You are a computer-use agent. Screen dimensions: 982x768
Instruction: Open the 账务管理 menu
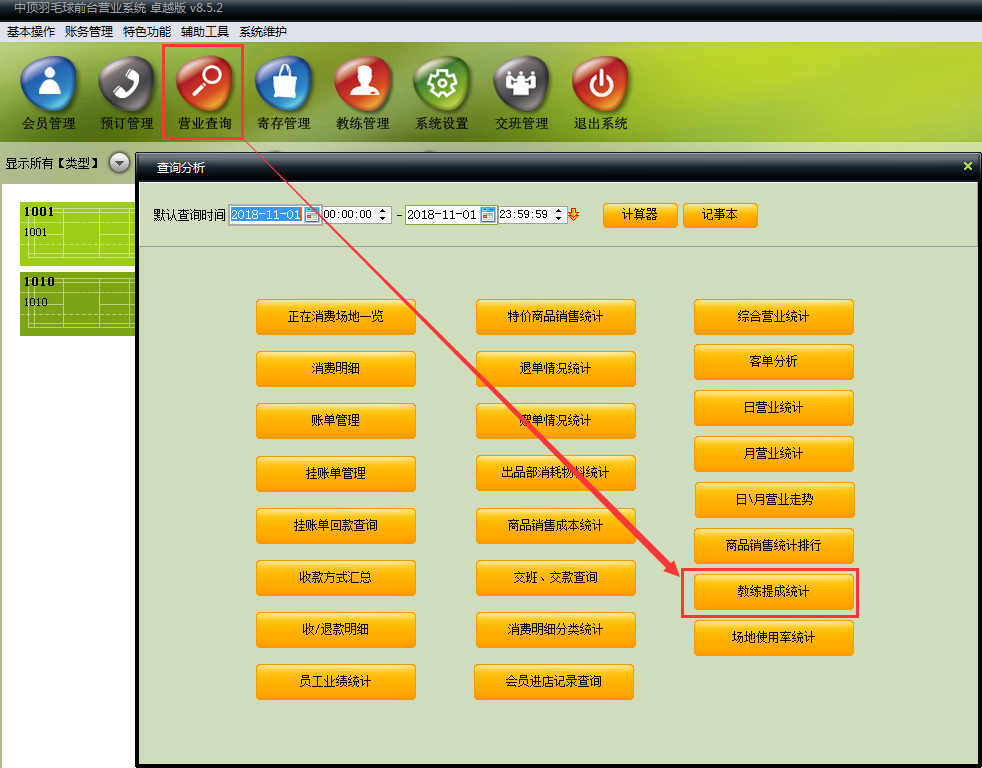point(88,32)
